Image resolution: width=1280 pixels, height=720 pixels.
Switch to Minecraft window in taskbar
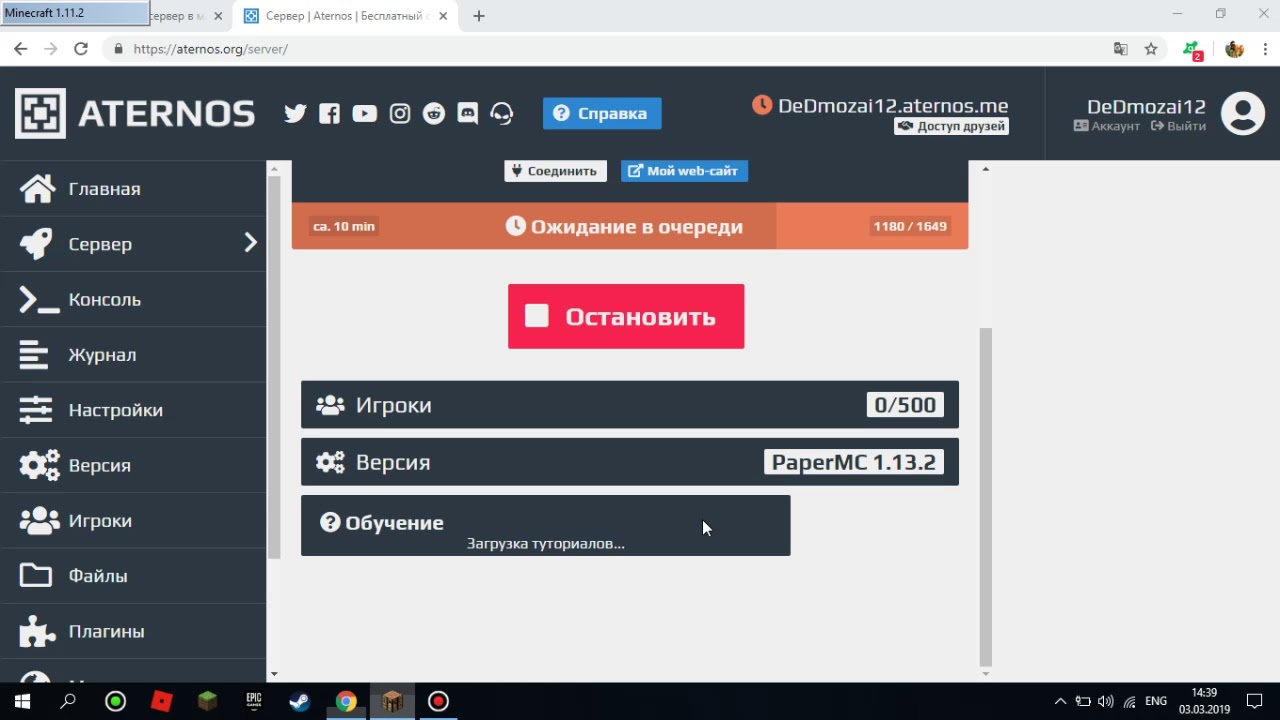coord(392,701)
